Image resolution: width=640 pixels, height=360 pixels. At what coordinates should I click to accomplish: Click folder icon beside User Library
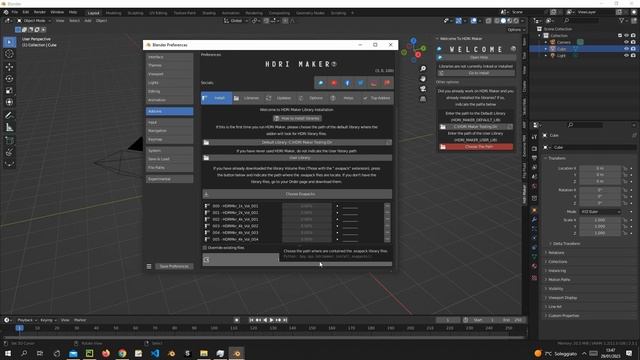click(x=206, y=158)
